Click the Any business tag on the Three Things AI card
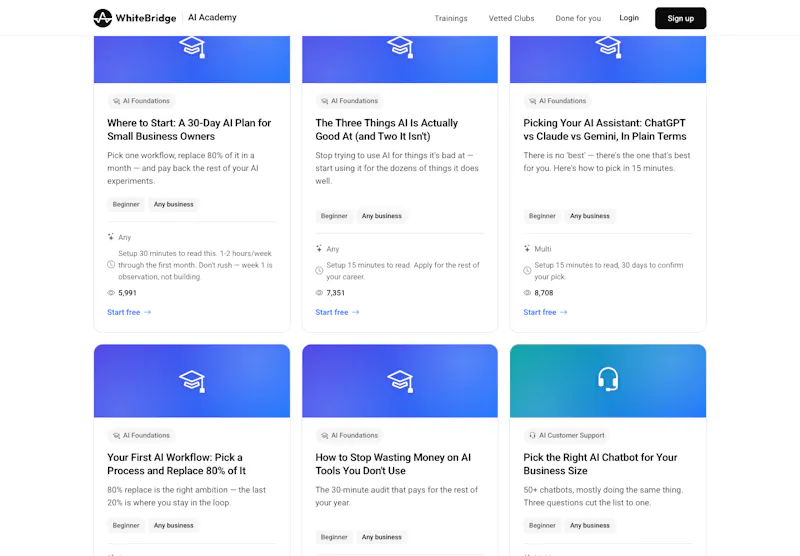This screenshot has width=800, height=556. pyautogui.click(x=382, y=216)
